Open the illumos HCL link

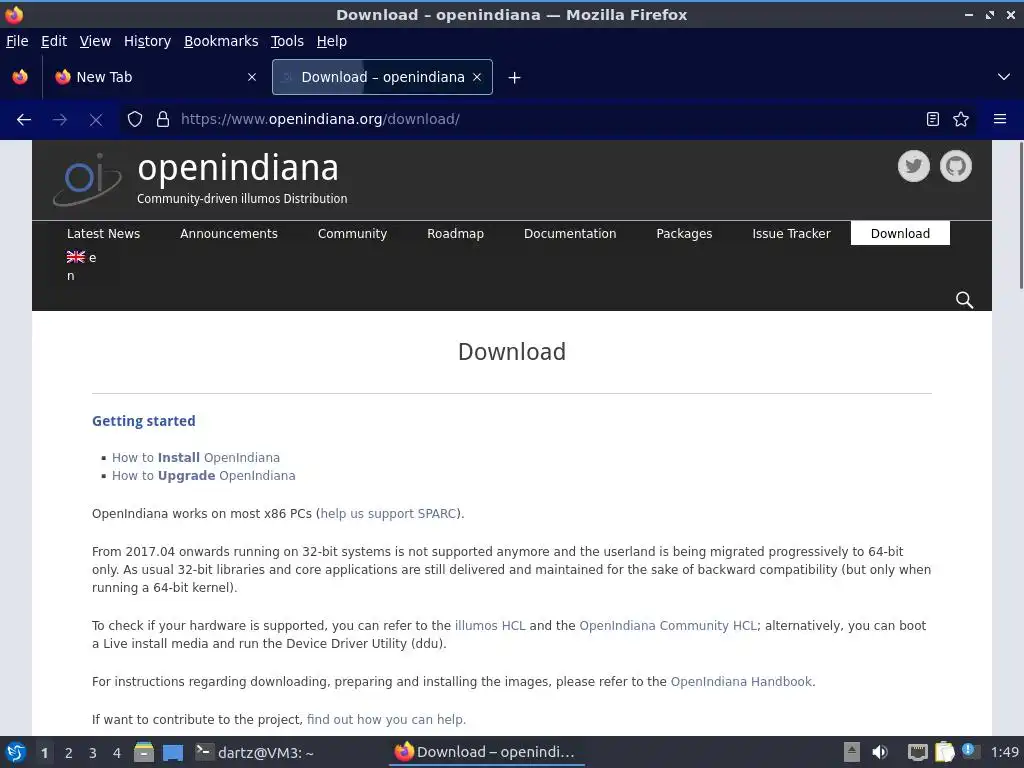click(x=490, y=625)
